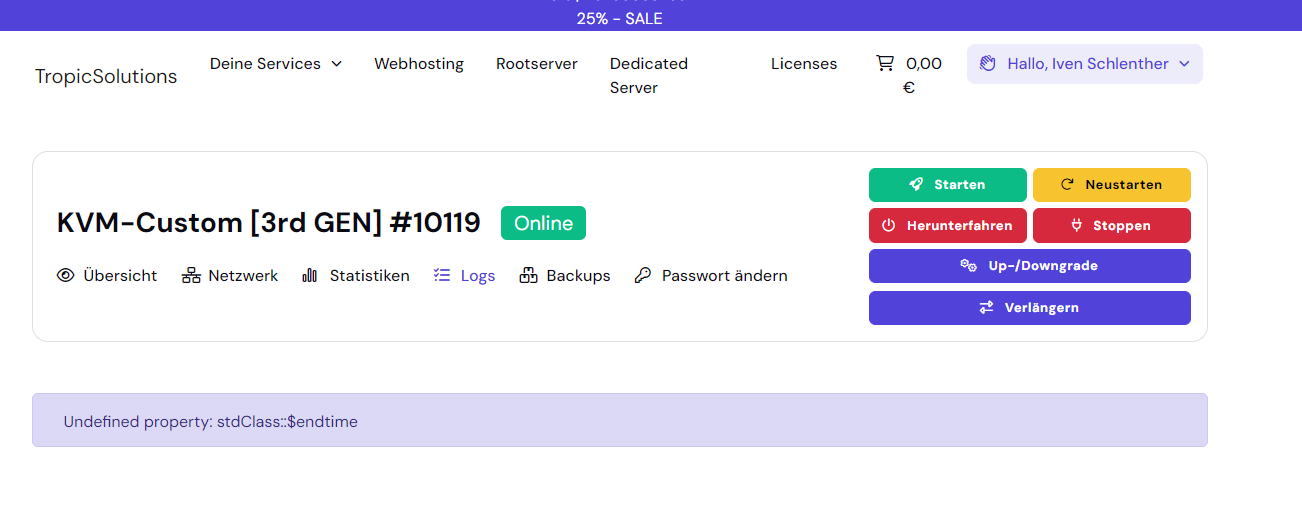Open the Webhosting menu item
Viewport: 1302px width, 505px height.
tap(419, 64)
